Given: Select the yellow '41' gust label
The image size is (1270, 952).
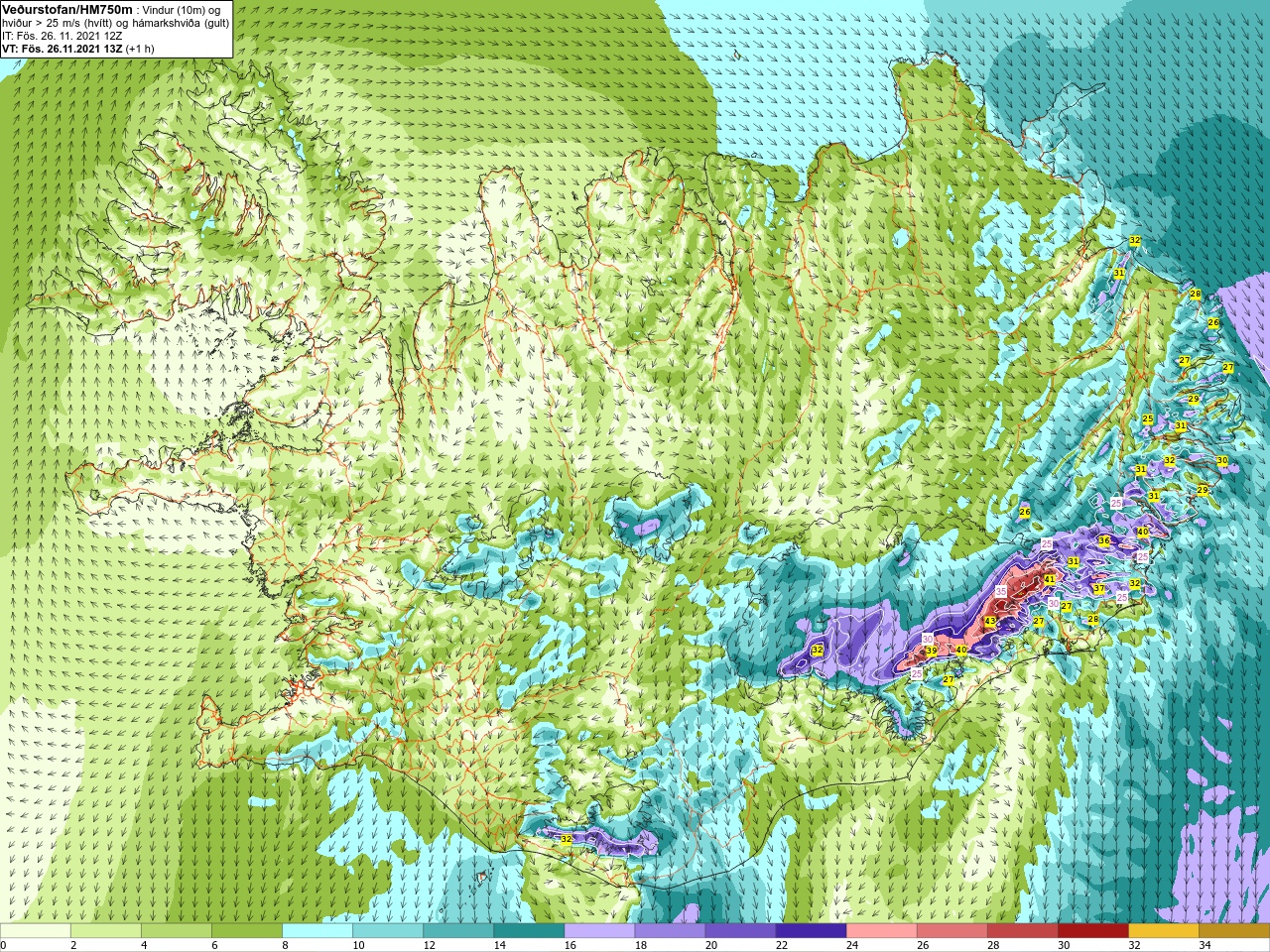Looking at the screenshot, I should point(1049,580).
